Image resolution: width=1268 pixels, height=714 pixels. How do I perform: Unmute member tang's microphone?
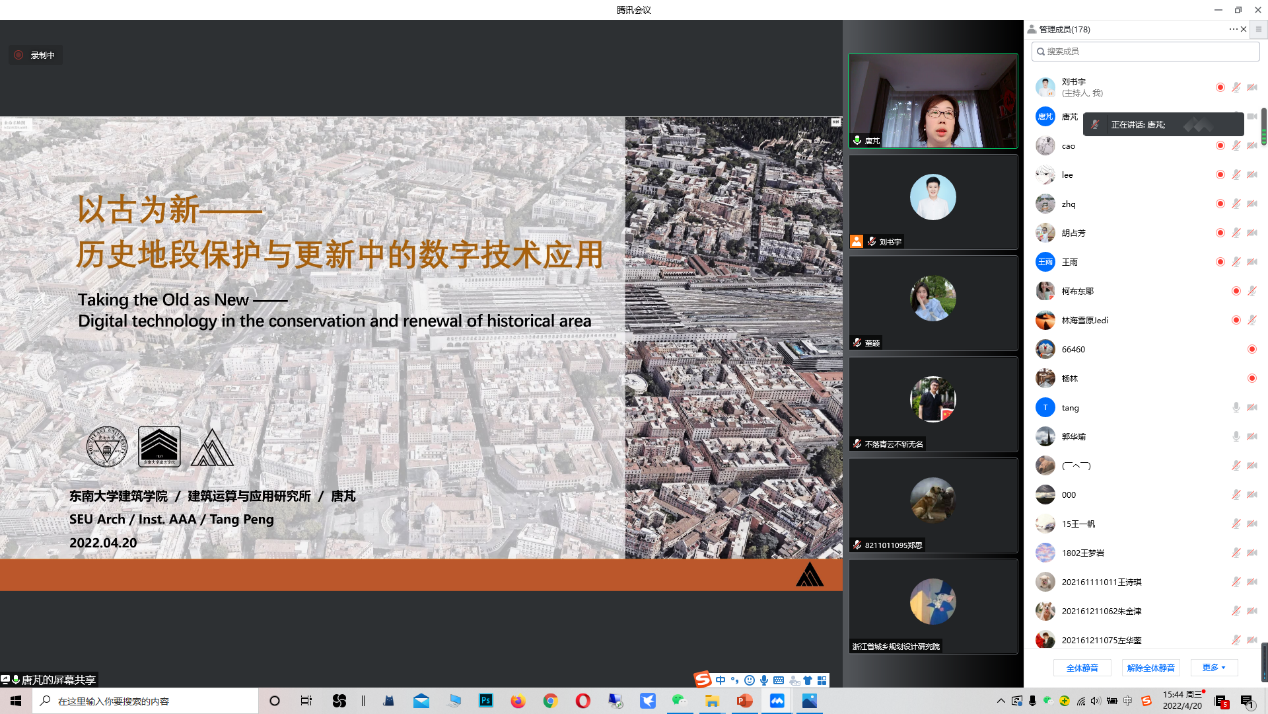(x=1236, y=407)
